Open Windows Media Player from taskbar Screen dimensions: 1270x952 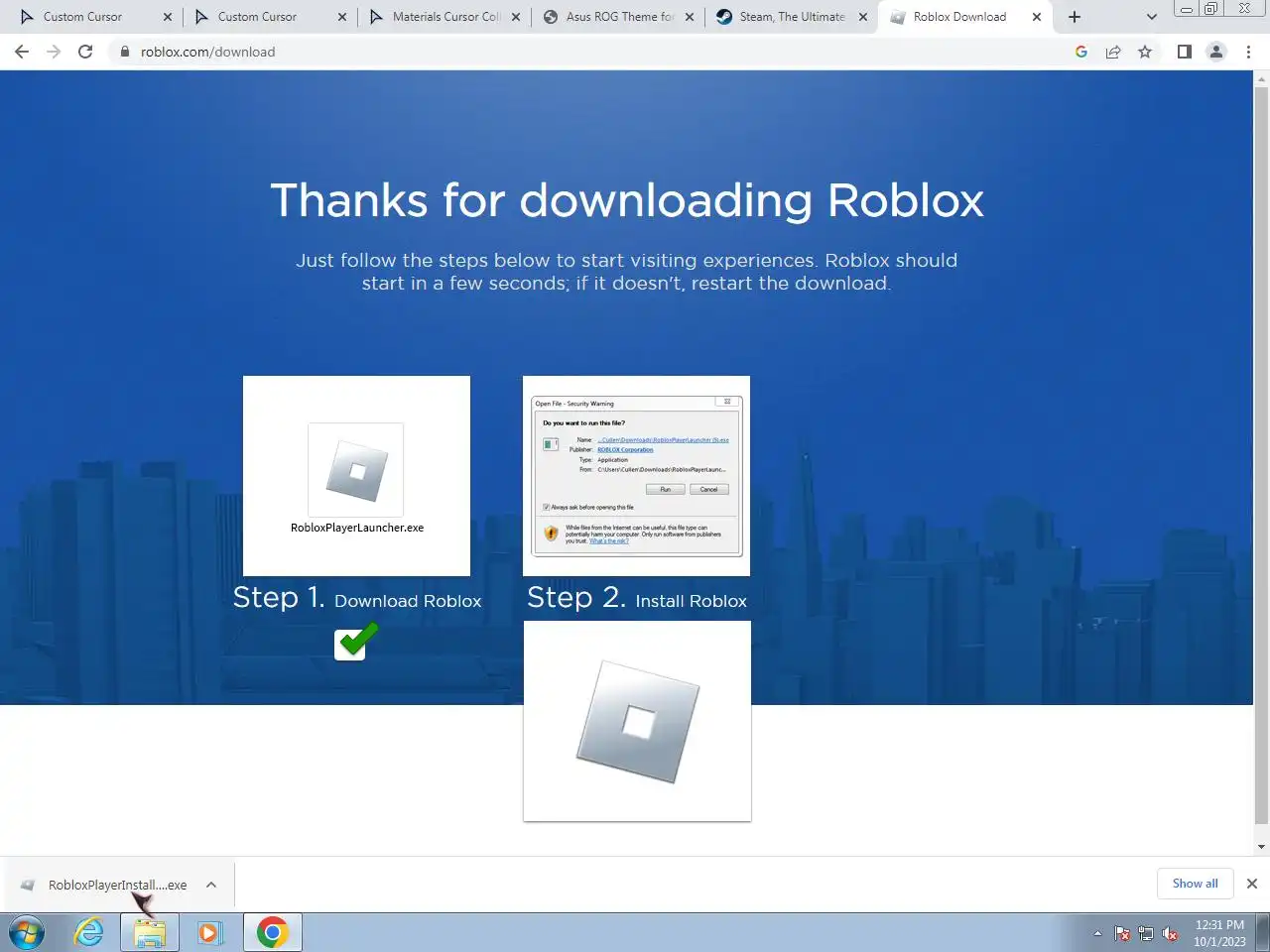(209, 933)
